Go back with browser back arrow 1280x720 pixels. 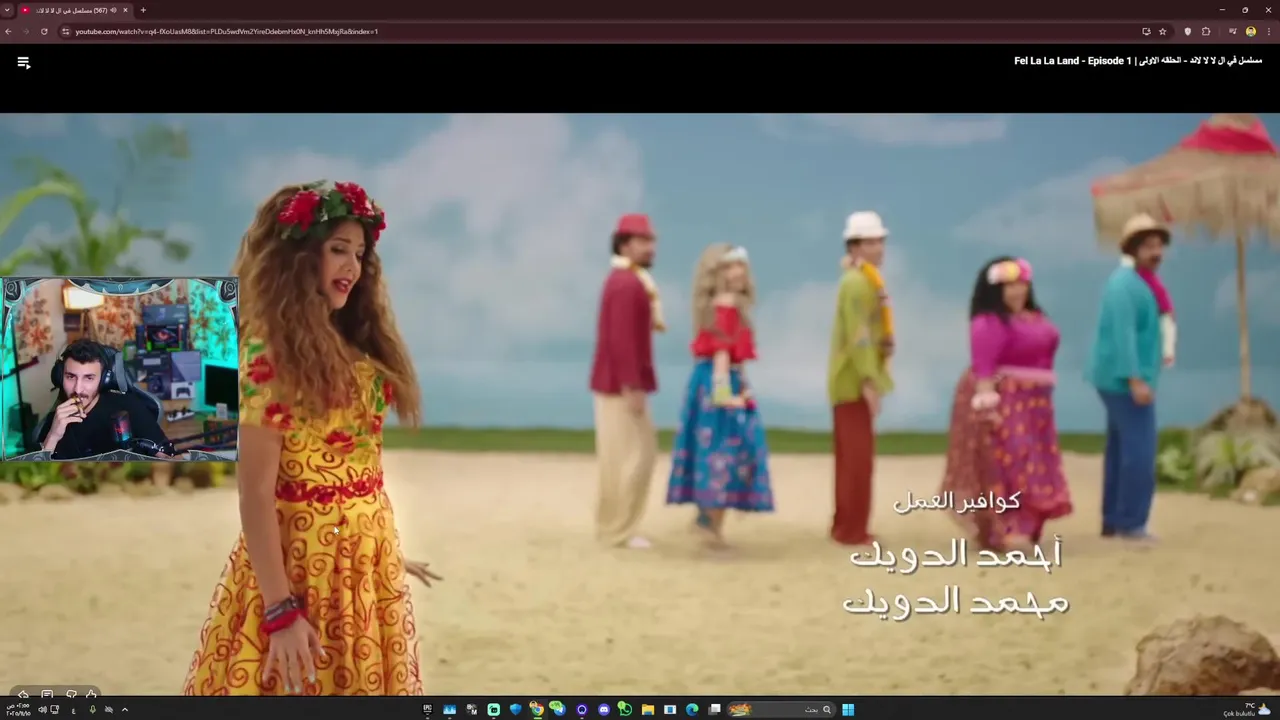point(8,31)
